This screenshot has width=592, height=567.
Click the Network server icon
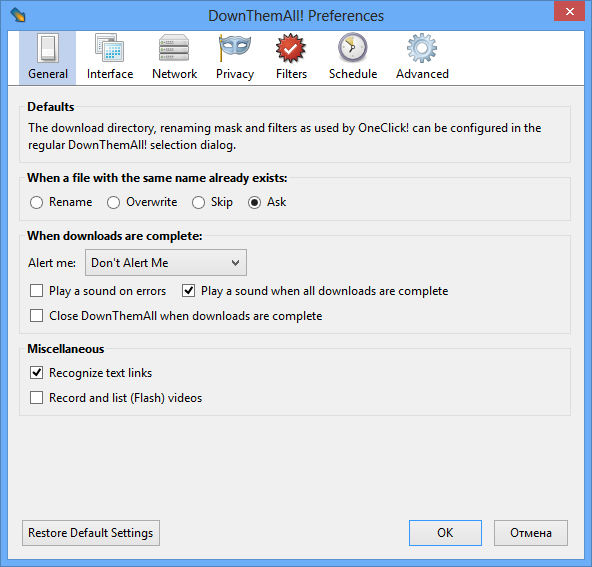pyautogui.click(x=174, y=48)
